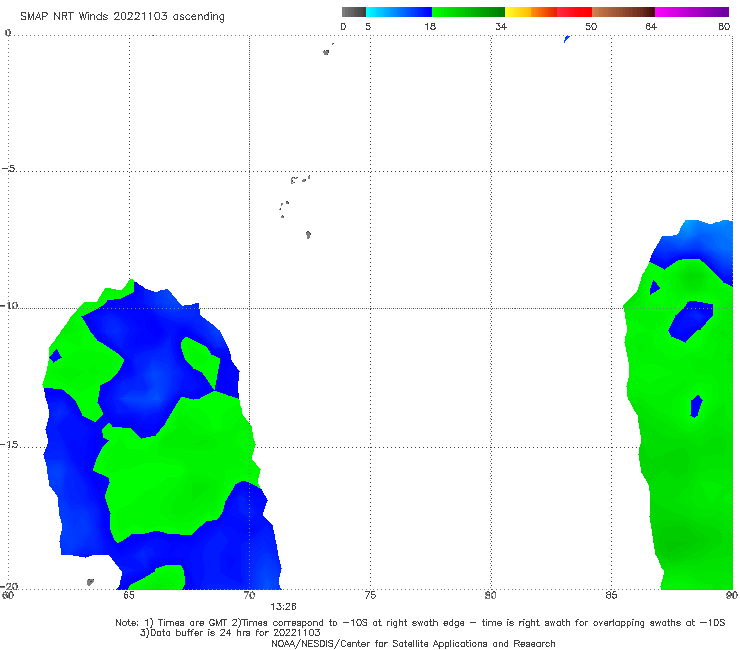Click longitude axis label '70'

point(249,595)
